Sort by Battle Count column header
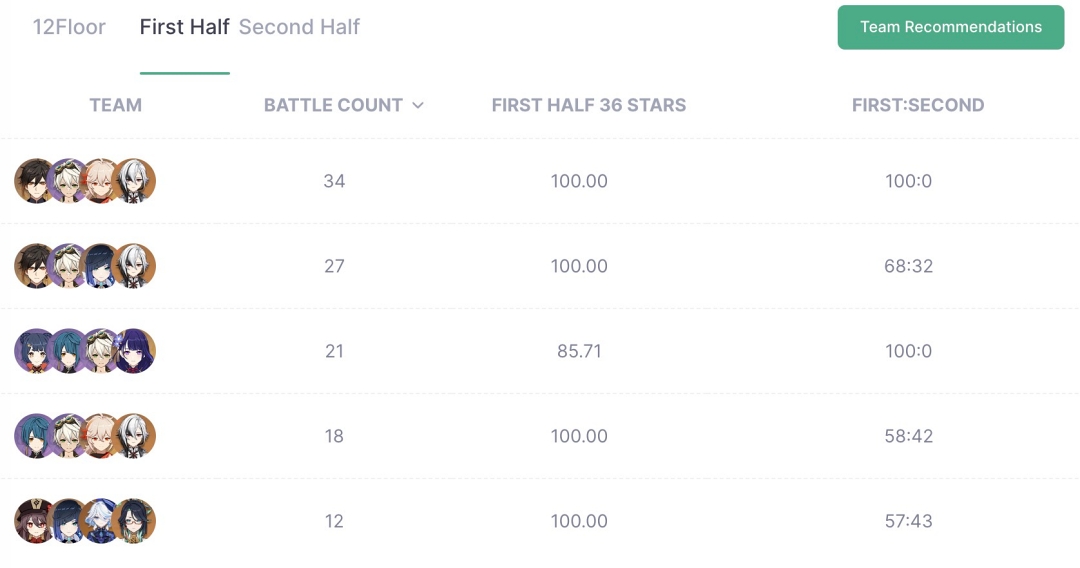 pos(333,105)
